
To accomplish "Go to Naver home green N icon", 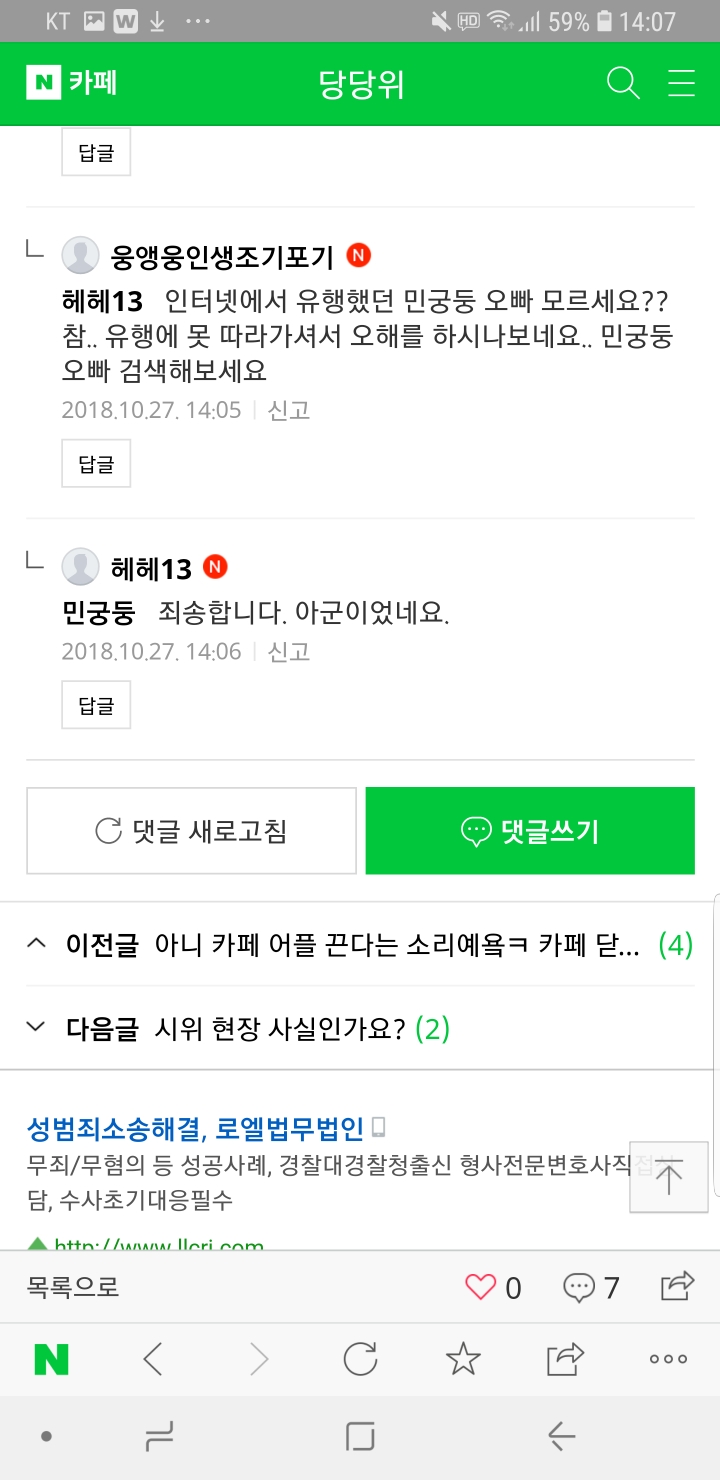I will point(51,1359).
